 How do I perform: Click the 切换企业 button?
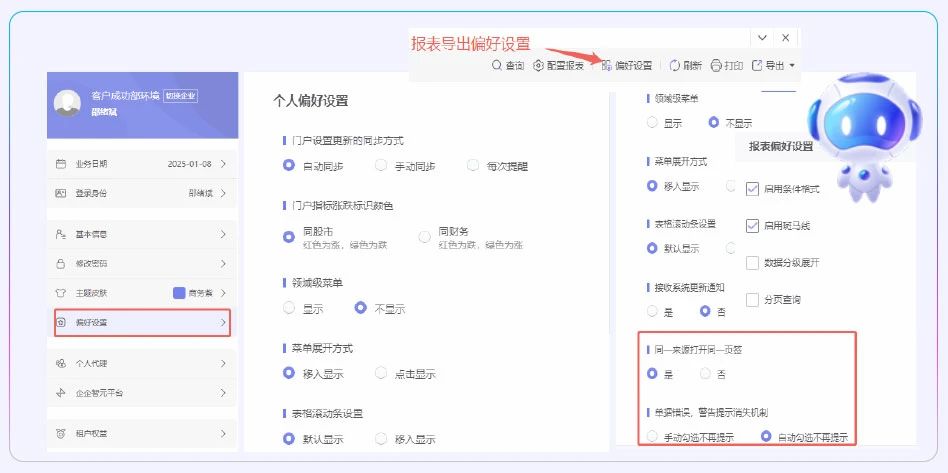(181, 96)
